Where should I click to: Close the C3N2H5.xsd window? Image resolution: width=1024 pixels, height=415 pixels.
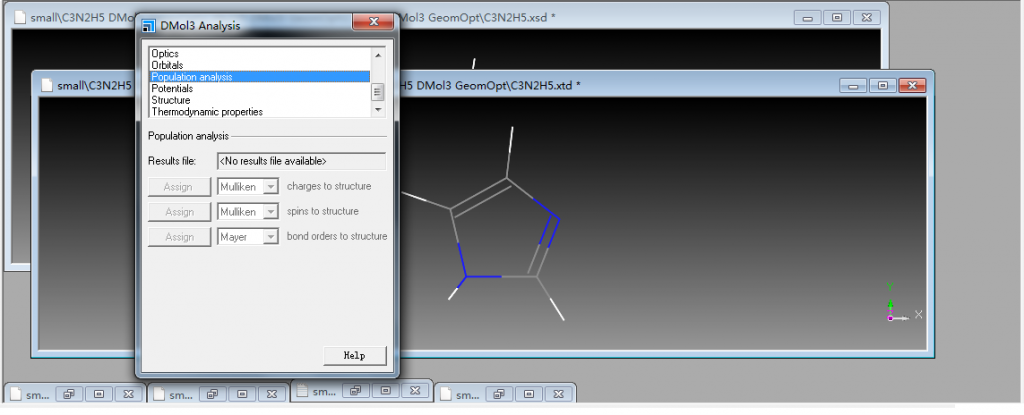click(x=866, y=18)
